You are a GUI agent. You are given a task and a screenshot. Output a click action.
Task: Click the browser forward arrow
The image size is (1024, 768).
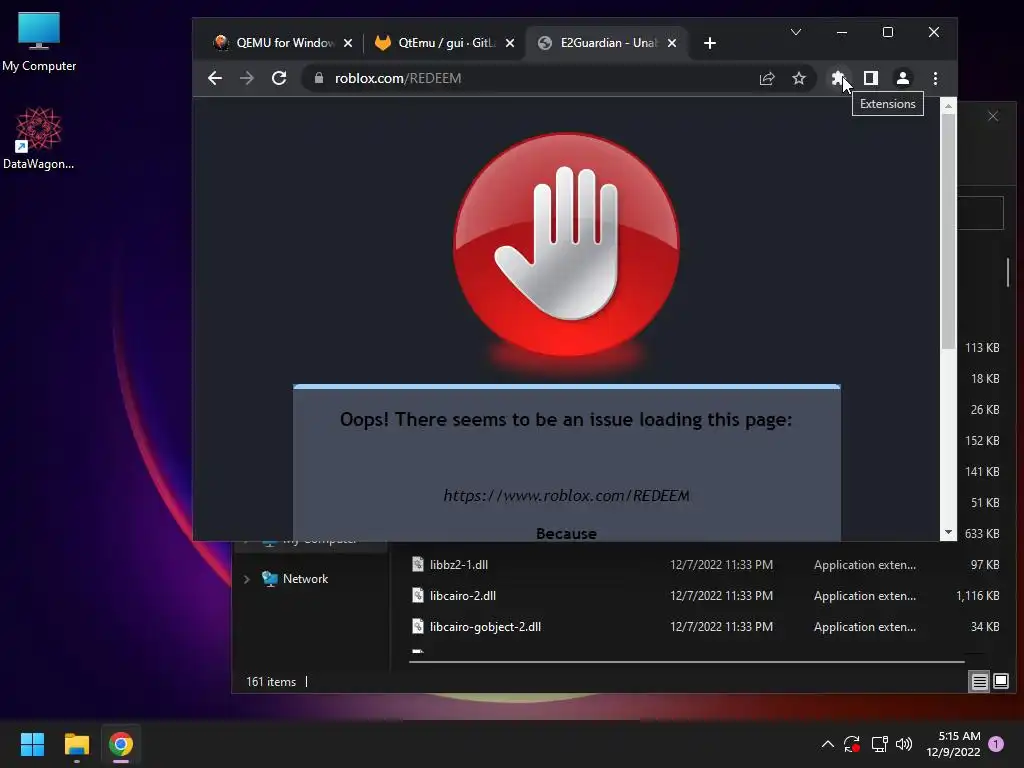(247, 78)
